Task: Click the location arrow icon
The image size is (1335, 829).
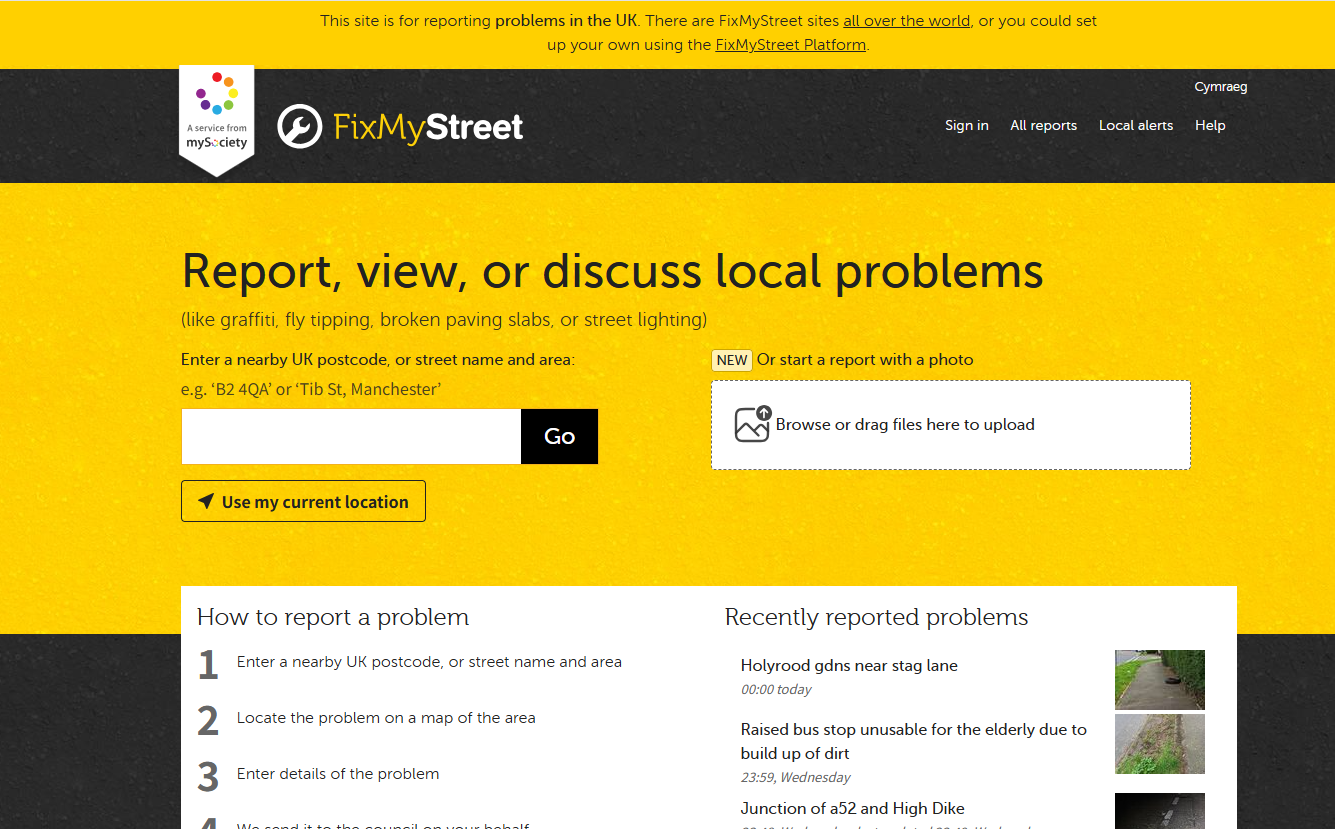Action: (206, 501)
